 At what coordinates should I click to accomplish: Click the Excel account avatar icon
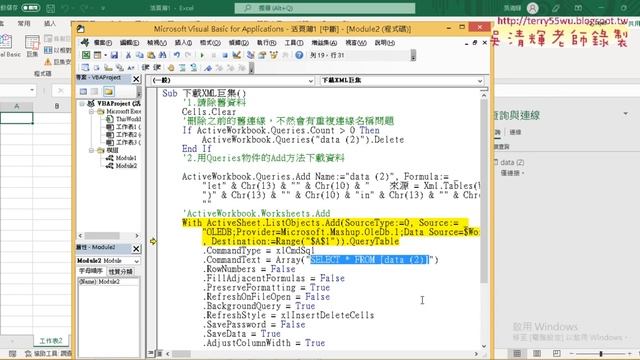pyautogui.click(x=532, y=8)
